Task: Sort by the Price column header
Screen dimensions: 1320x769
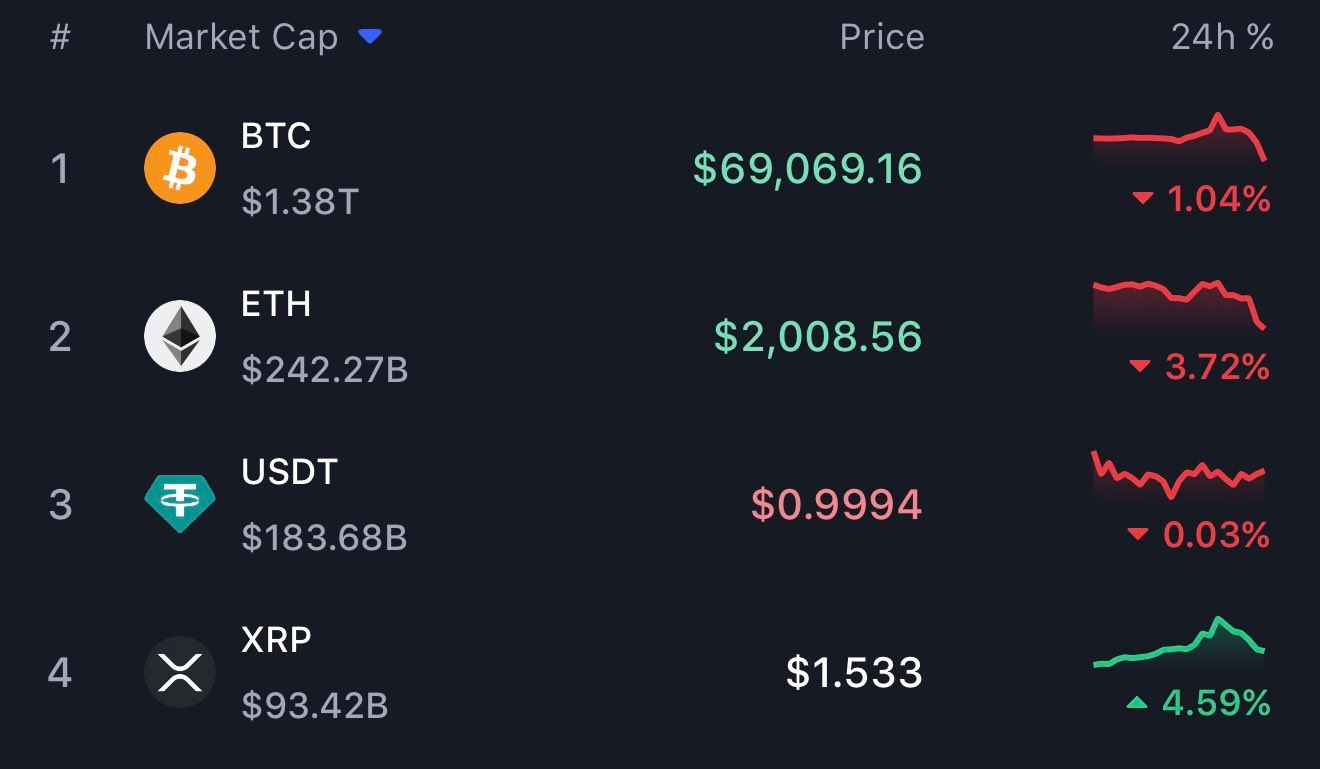Action: [881, 38]
